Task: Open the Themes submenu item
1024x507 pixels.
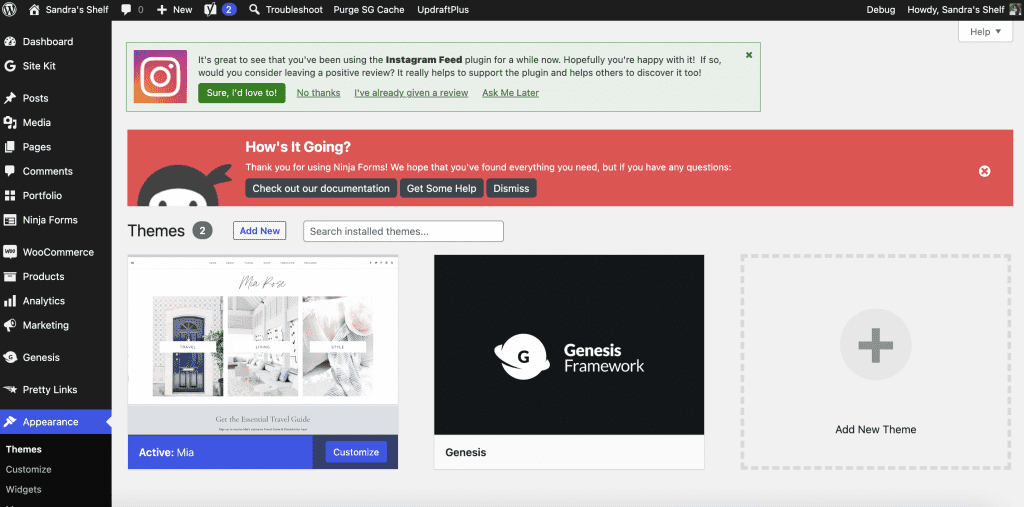Action: coord(24,450)
